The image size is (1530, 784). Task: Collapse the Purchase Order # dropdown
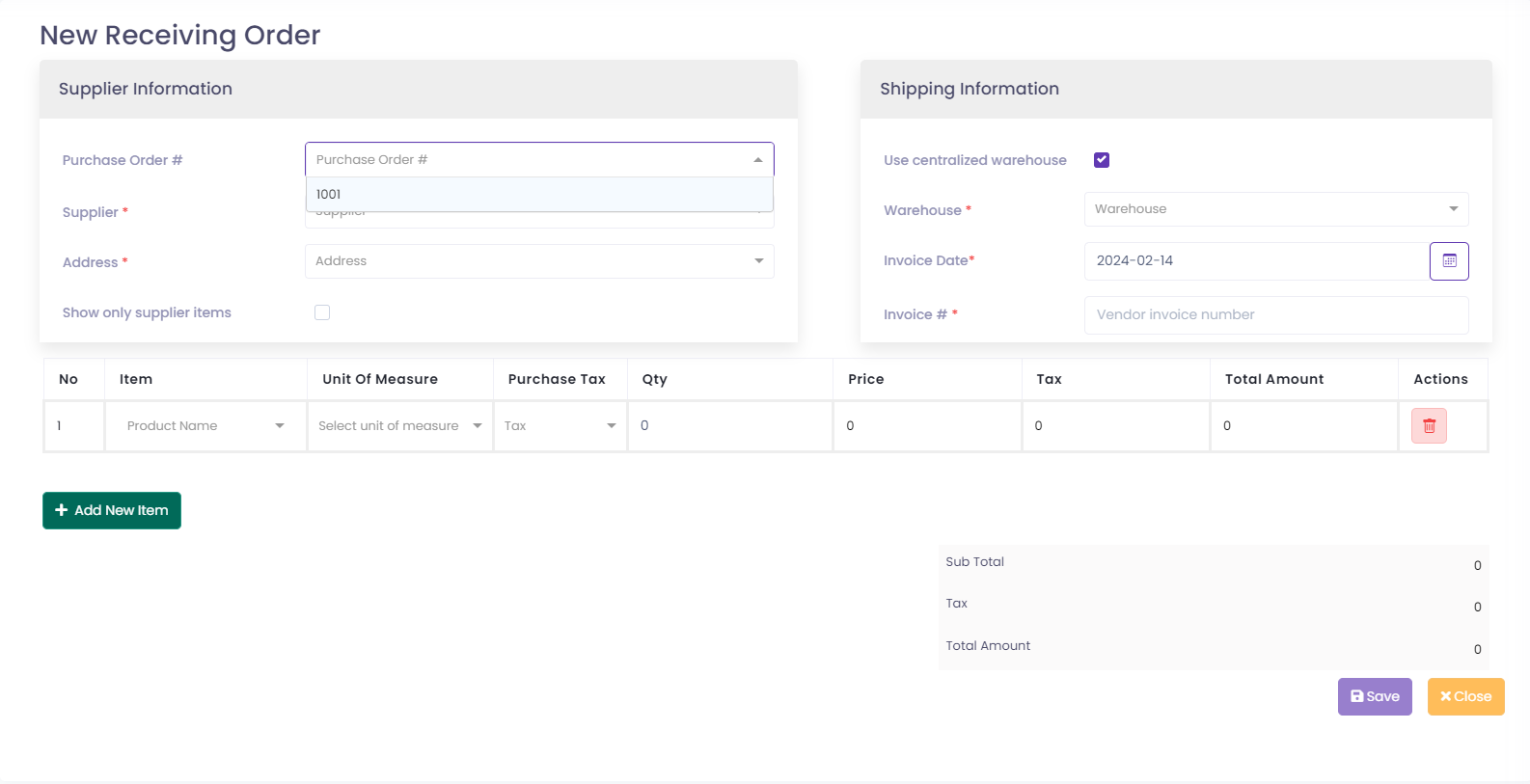[758, 160]
